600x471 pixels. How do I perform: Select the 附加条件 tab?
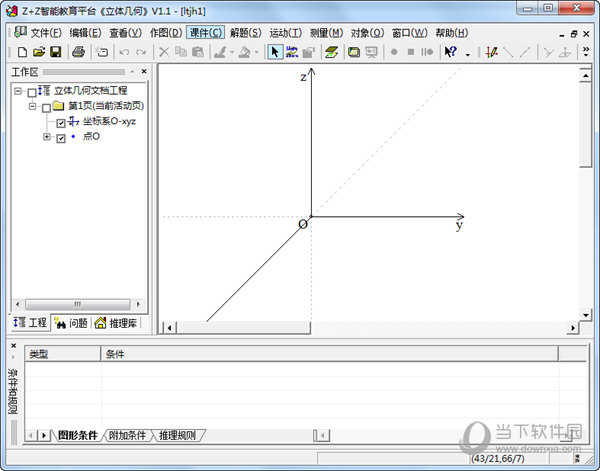point(127,435)
